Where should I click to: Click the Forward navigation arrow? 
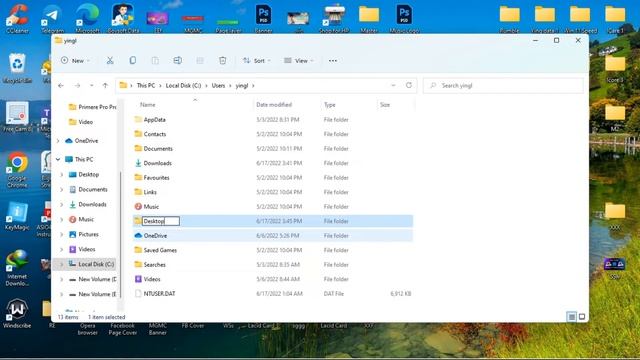pyautogui.click(x=77, y=85)
